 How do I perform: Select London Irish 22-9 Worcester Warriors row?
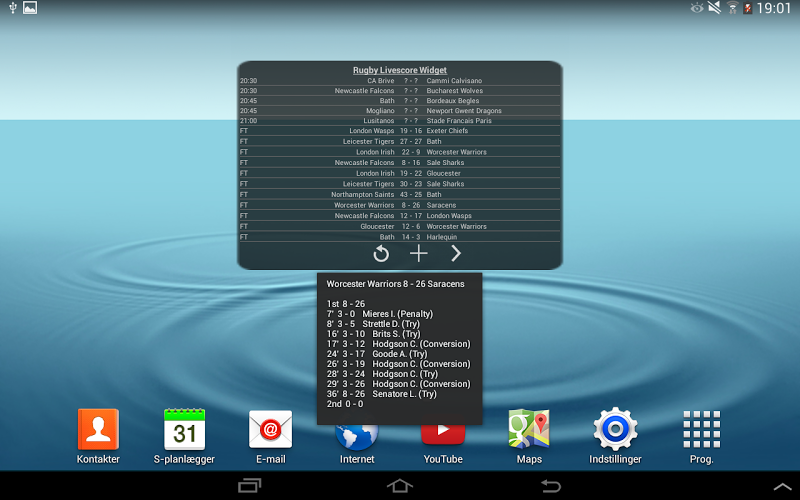(399, 152)
